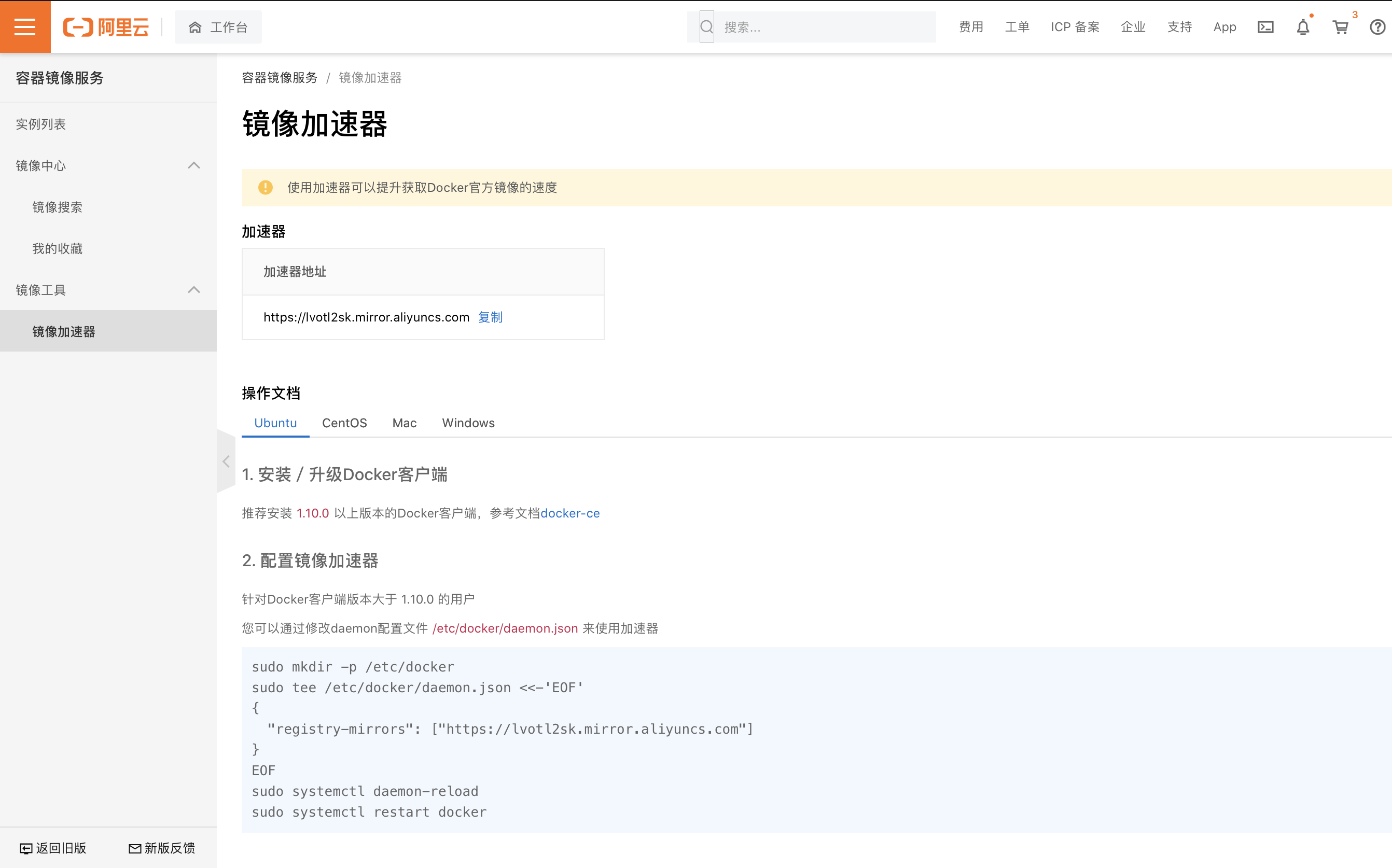Click the search magnifier icon

pyautogui.click(x=706, y=27)
